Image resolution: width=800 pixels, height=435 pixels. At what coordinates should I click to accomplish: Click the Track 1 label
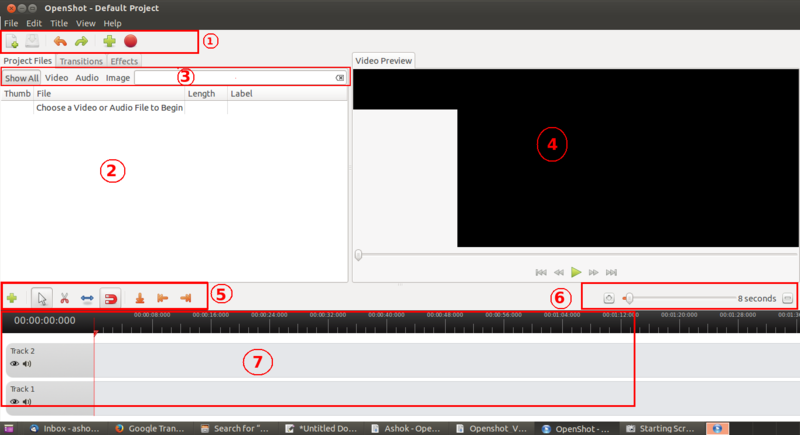22,389
